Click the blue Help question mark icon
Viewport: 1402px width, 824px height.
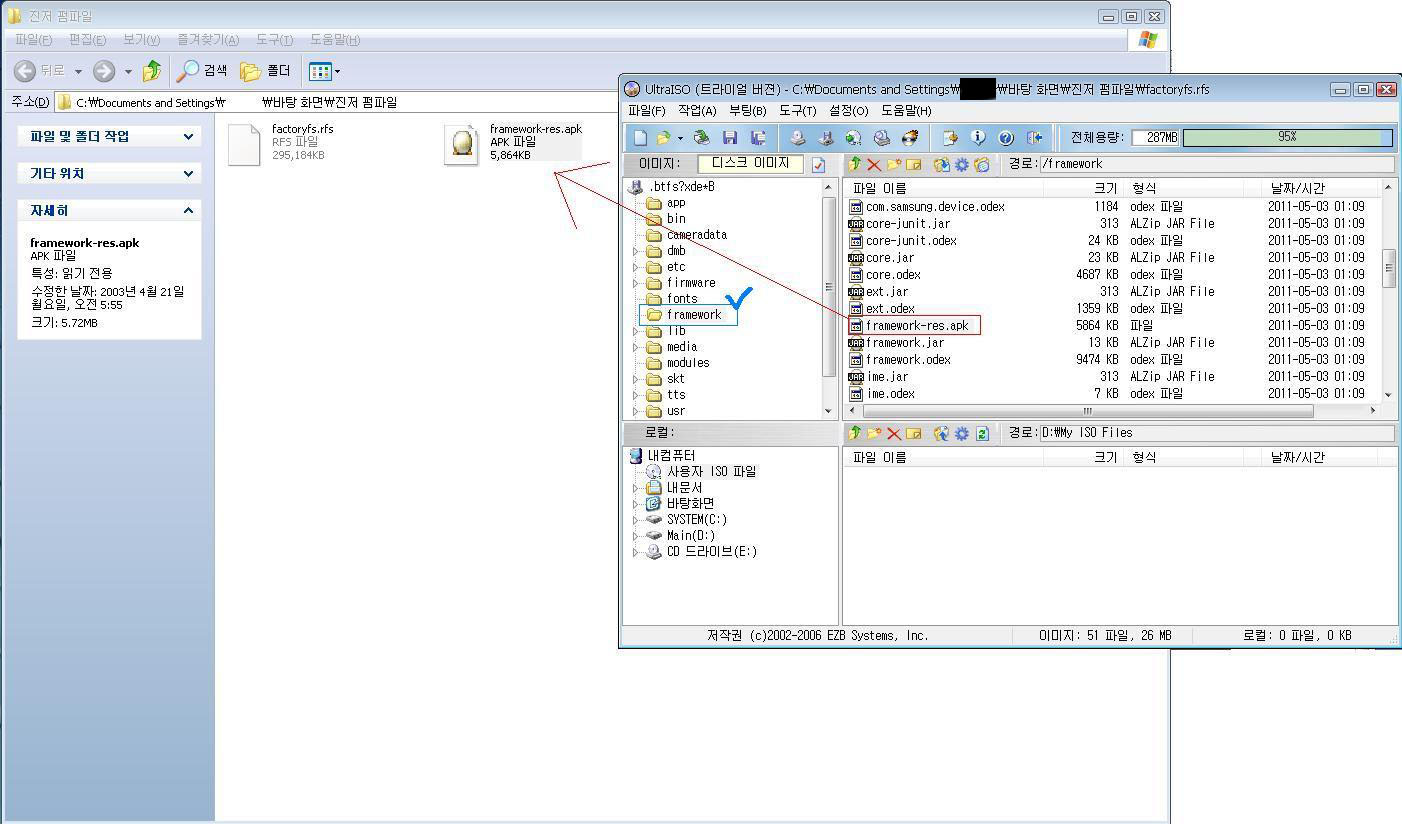click(1006, 138)
